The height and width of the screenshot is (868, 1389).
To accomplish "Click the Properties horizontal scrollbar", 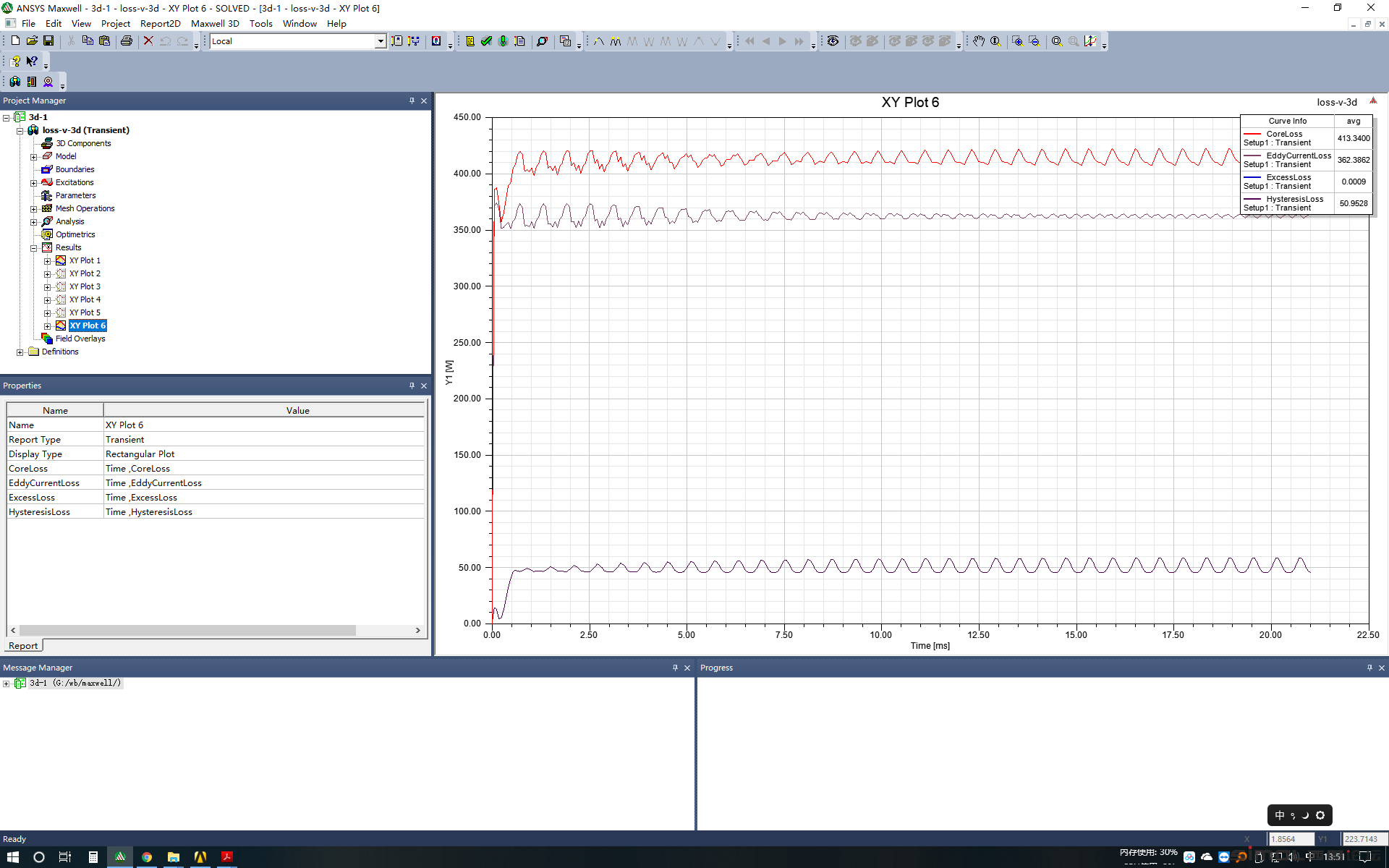I will pyautogui.click(x=187, y=631).
